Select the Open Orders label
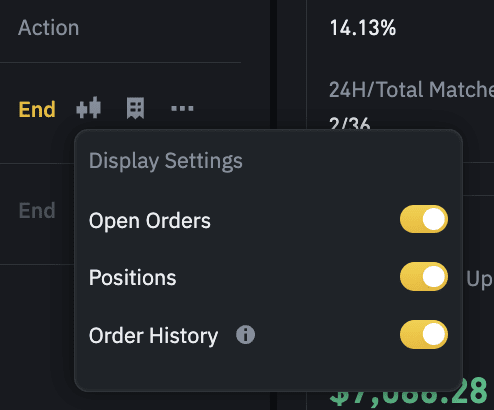 coord(150,221)
